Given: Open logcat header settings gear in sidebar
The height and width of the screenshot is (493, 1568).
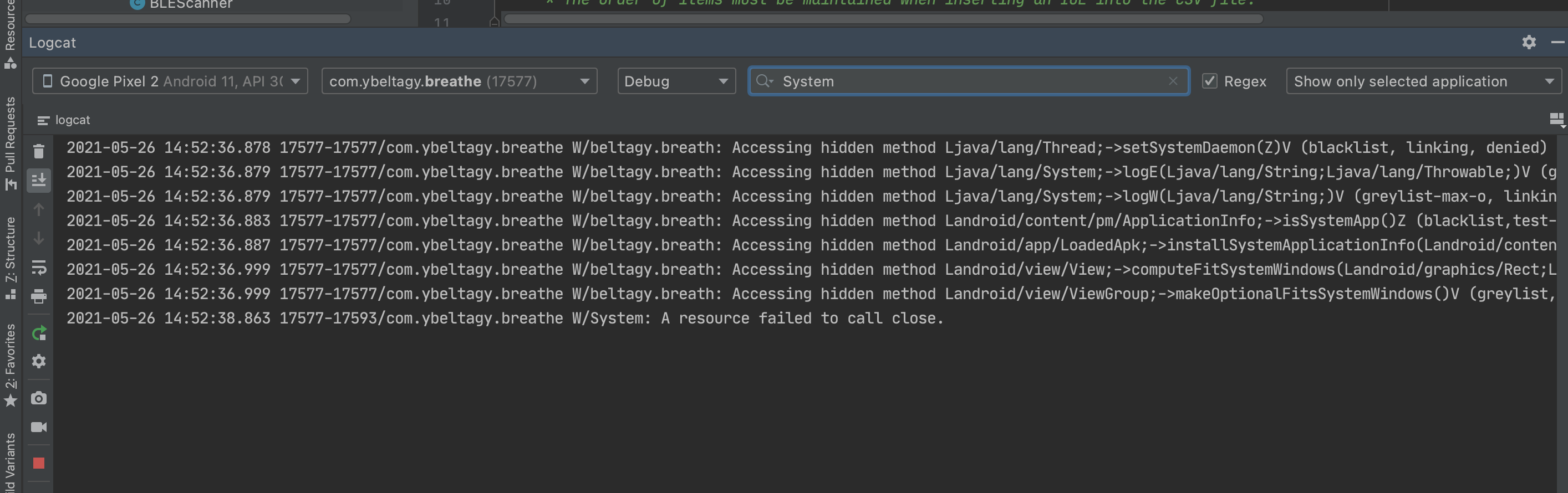Looking at the screenshot, I should [x=39, y=361].
